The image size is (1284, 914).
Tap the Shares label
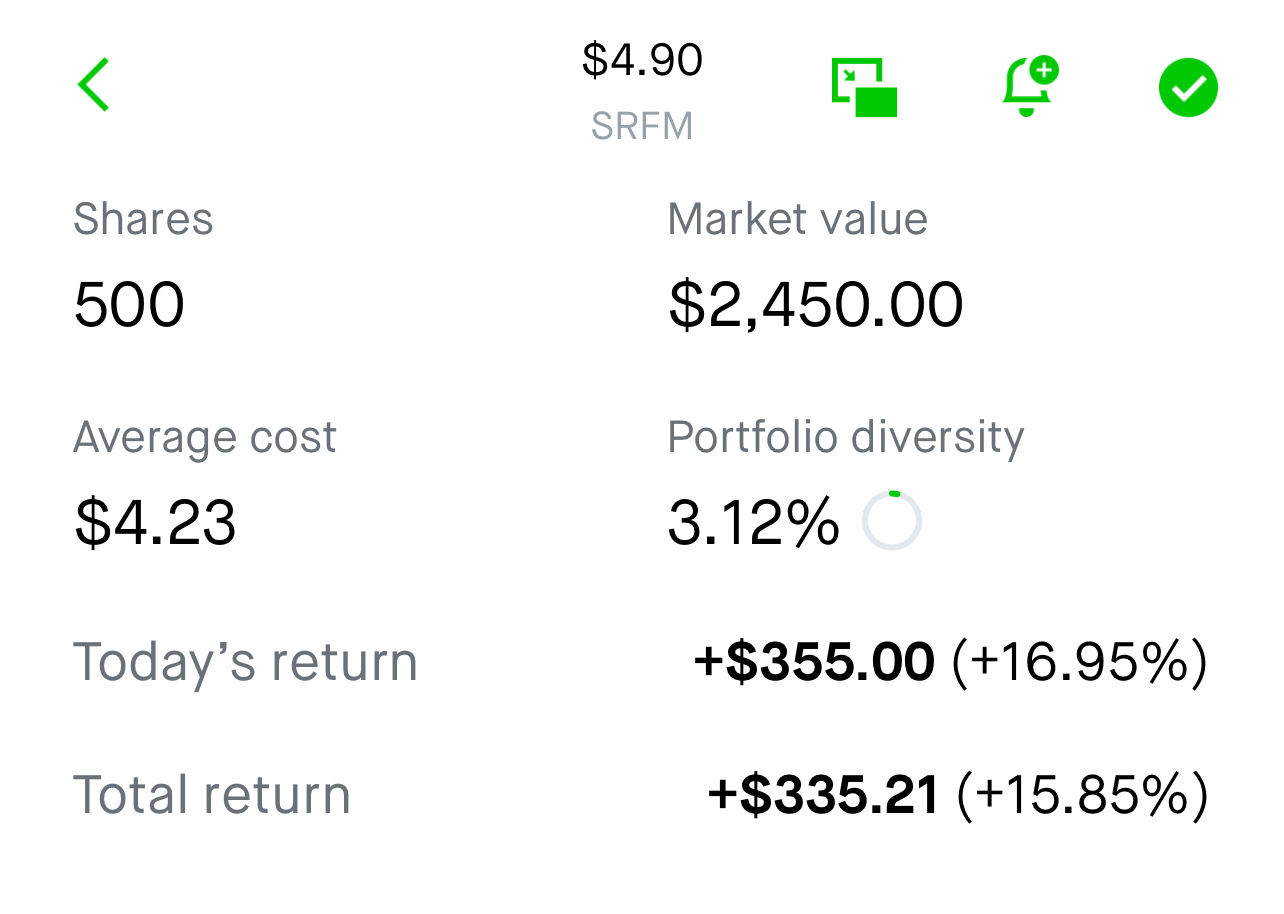coord(143,219)
